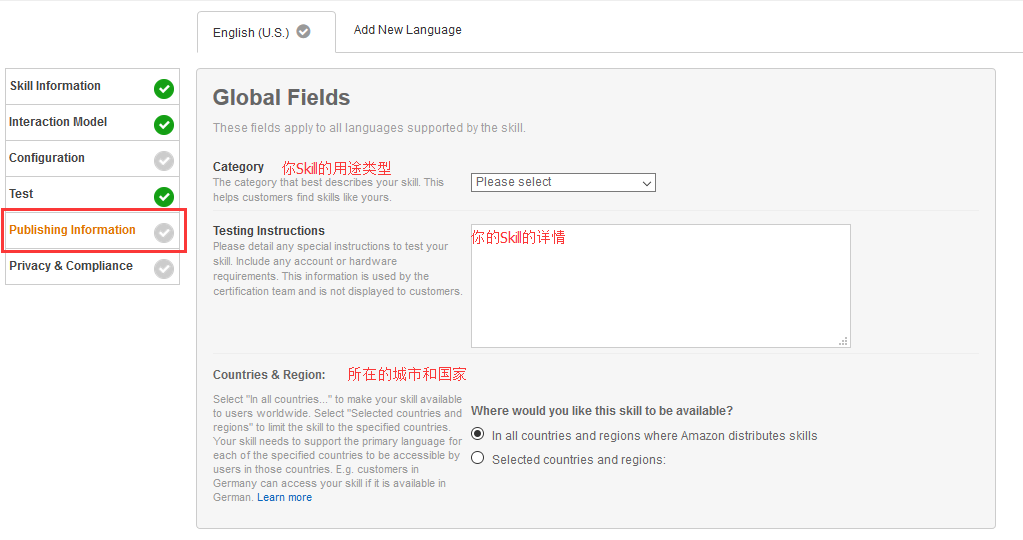Click green checkmark beside Test
The image size is (1023, 540).
(x=164, y=197)
